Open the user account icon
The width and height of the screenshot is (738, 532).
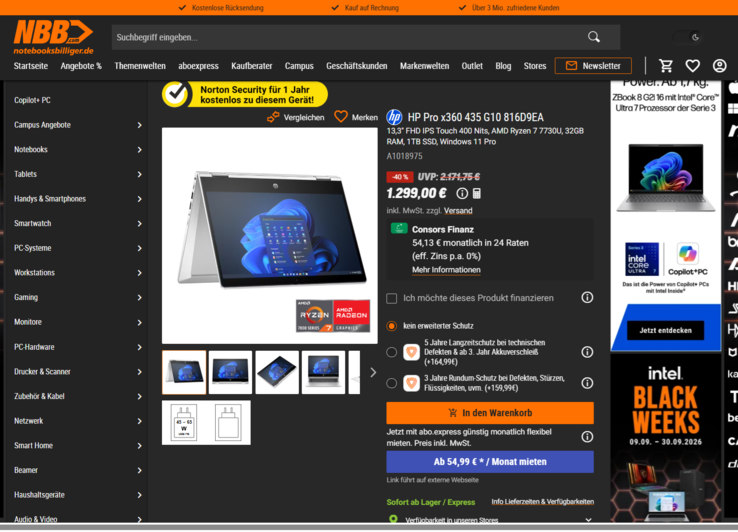click(x=719, y=66)
